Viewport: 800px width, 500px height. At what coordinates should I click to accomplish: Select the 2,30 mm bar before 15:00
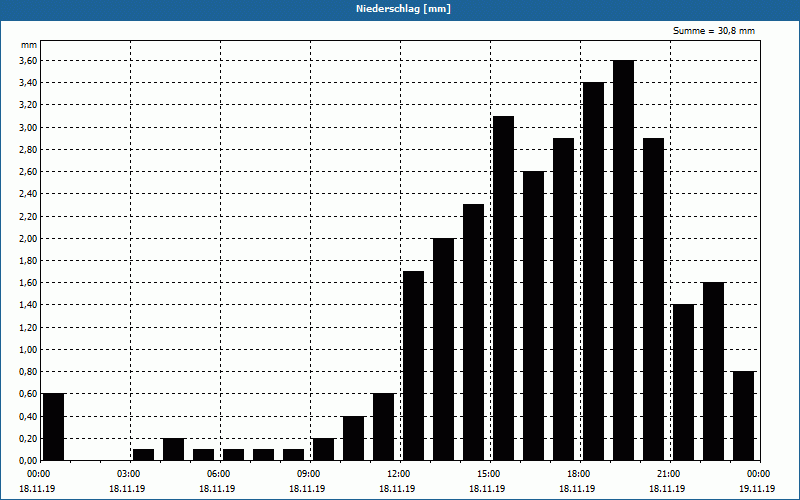coord(473,332)
